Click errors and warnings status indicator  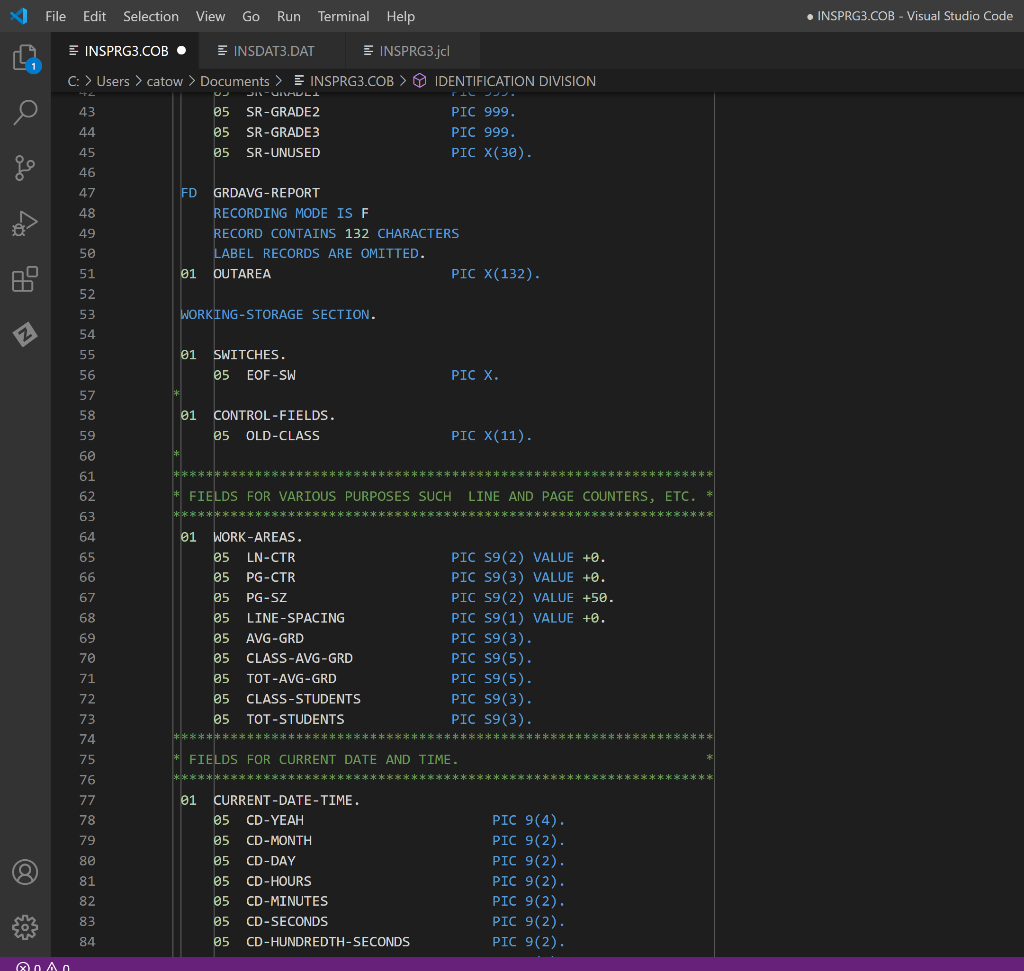click(x=42, y=966)
